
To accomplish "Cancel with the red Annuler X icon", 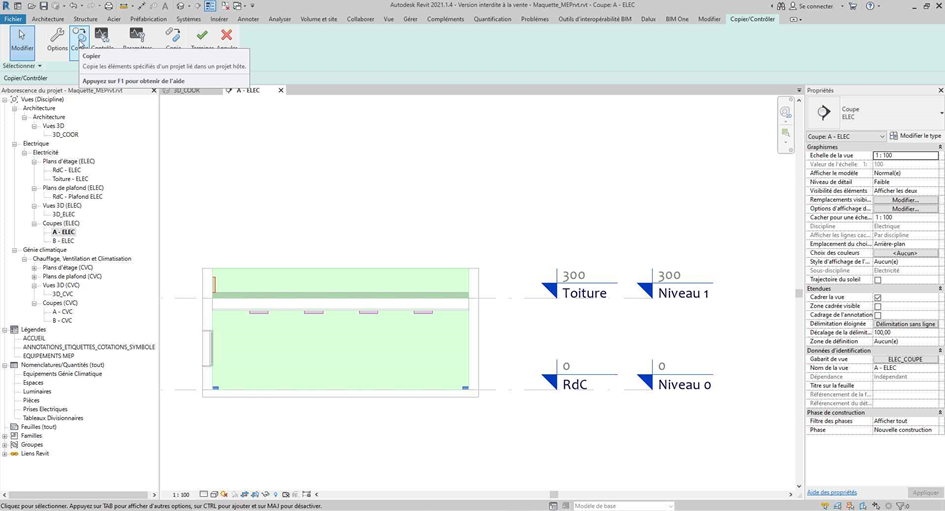I will click(227, 38).
